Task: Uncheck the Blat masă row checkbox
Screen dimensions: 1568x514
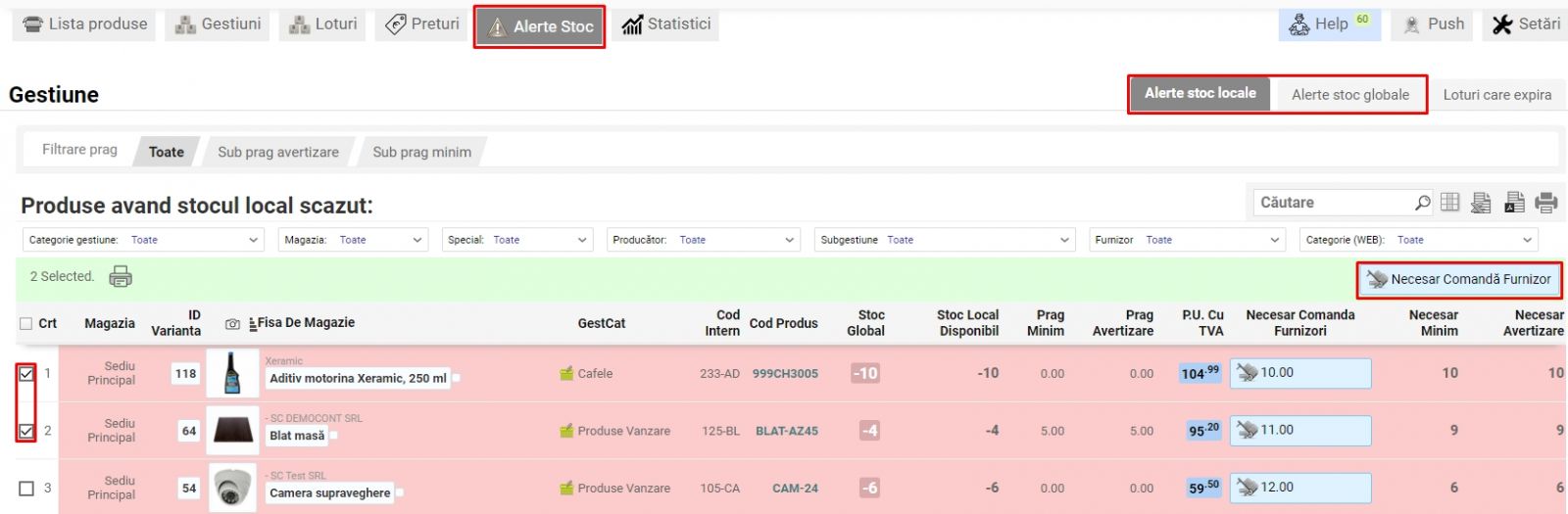Action: (26, 431)
